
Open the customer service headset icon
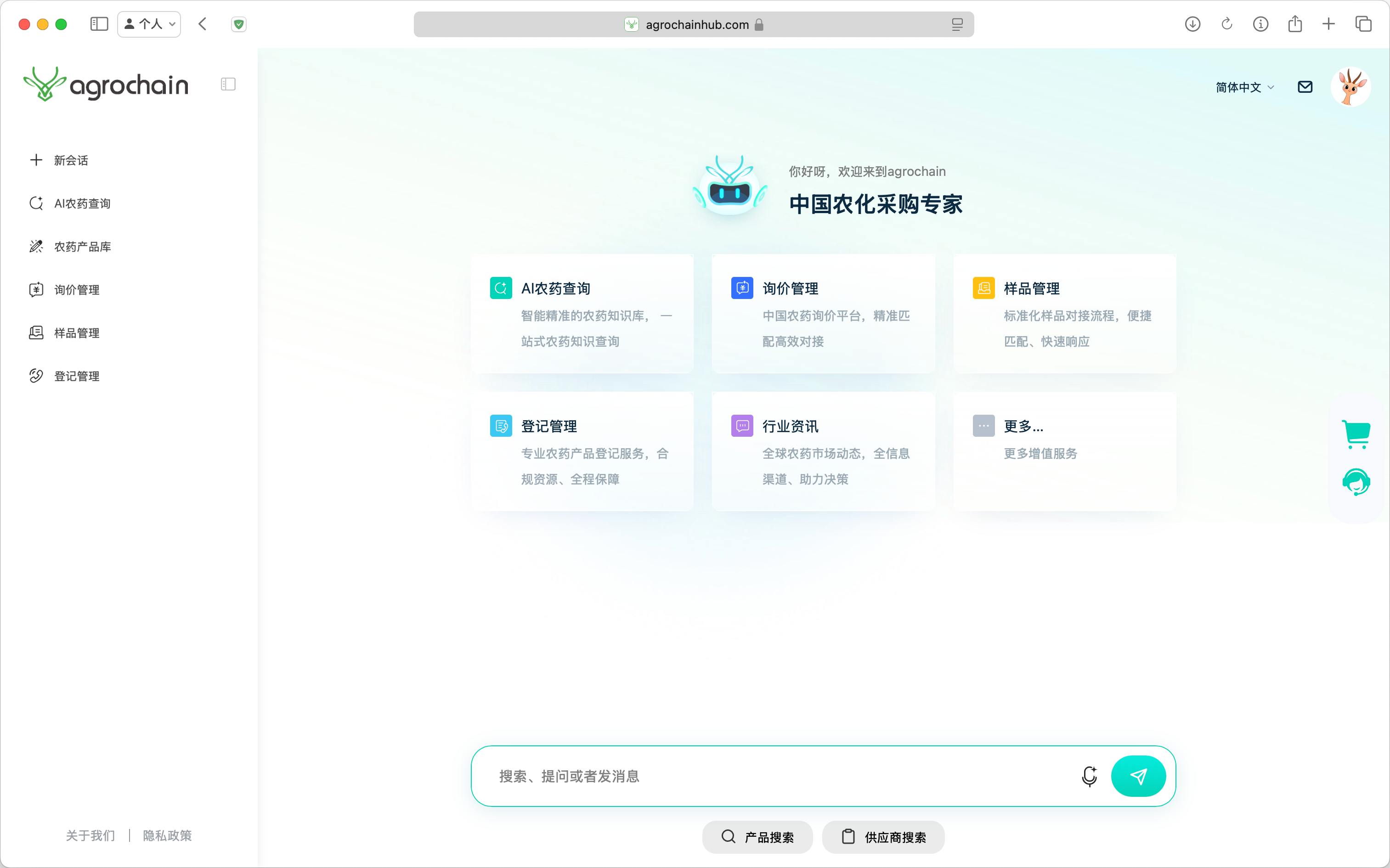point(1356,482)
